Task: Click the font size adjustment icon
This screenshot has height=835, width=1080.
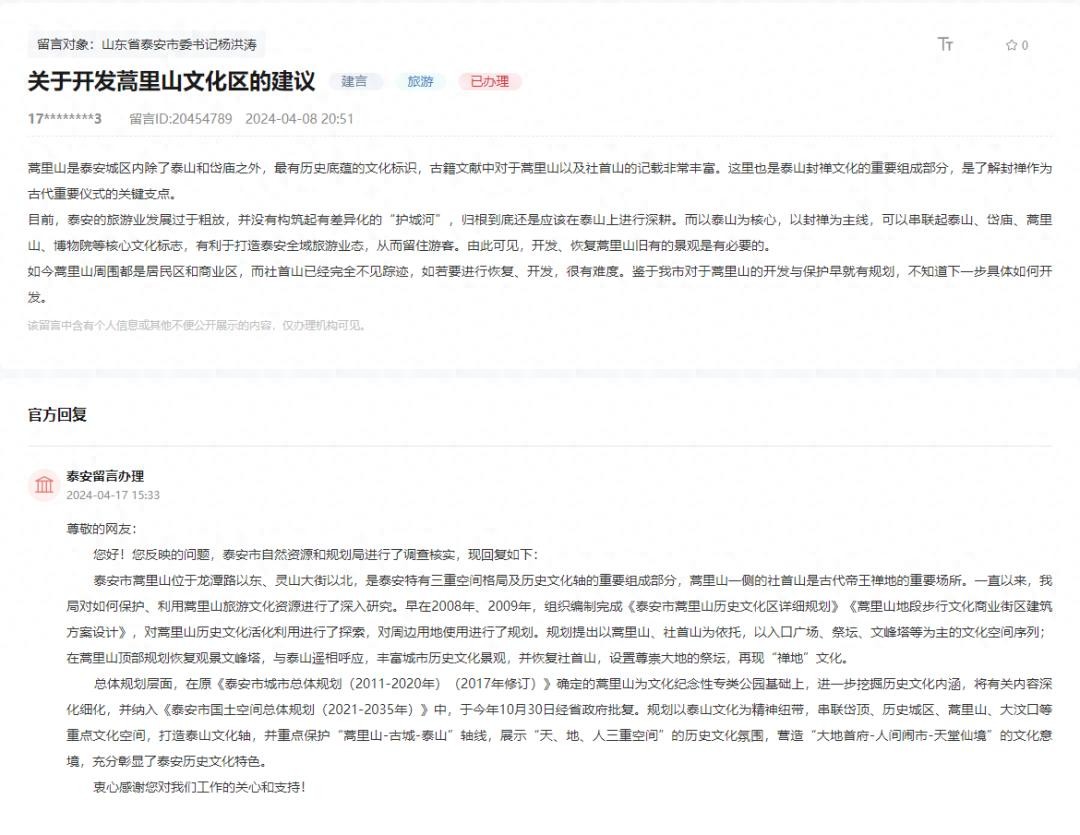Action: tap(945, 44)
